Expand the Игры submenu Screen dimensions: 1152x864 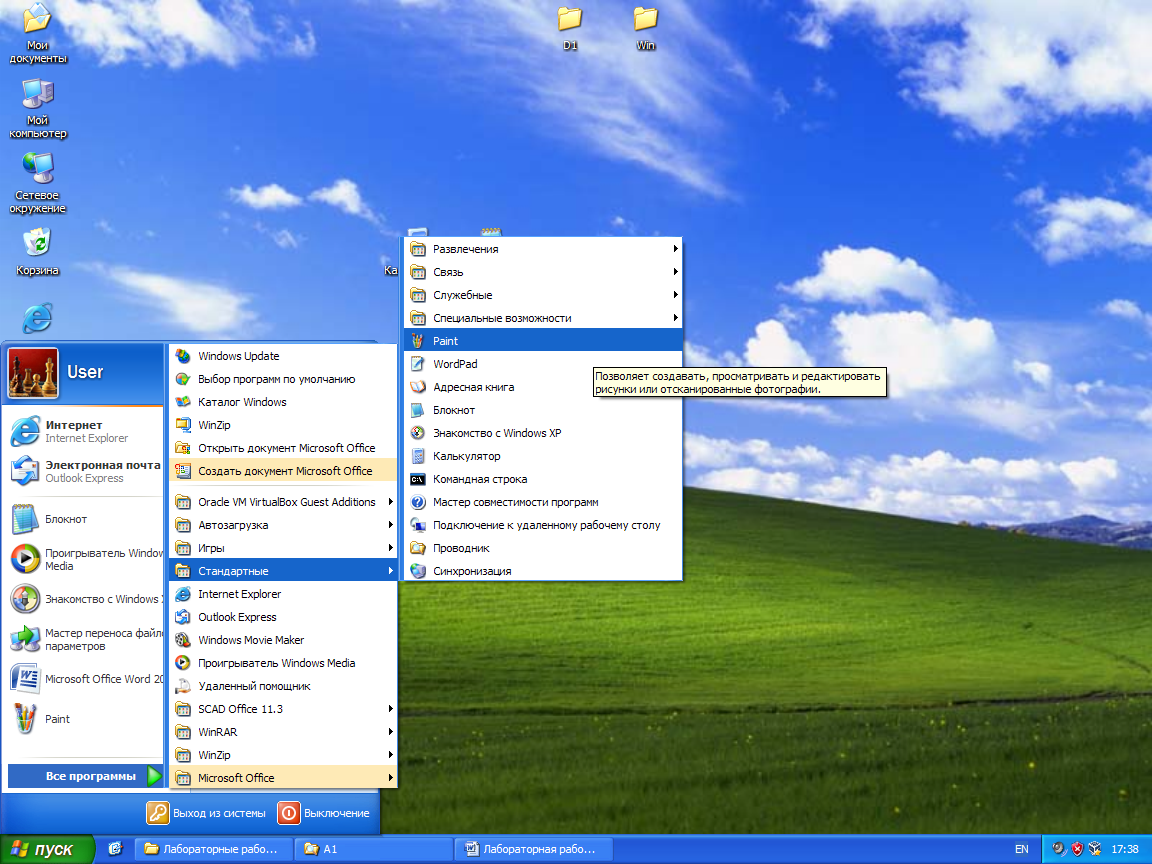tap(284, 548)
